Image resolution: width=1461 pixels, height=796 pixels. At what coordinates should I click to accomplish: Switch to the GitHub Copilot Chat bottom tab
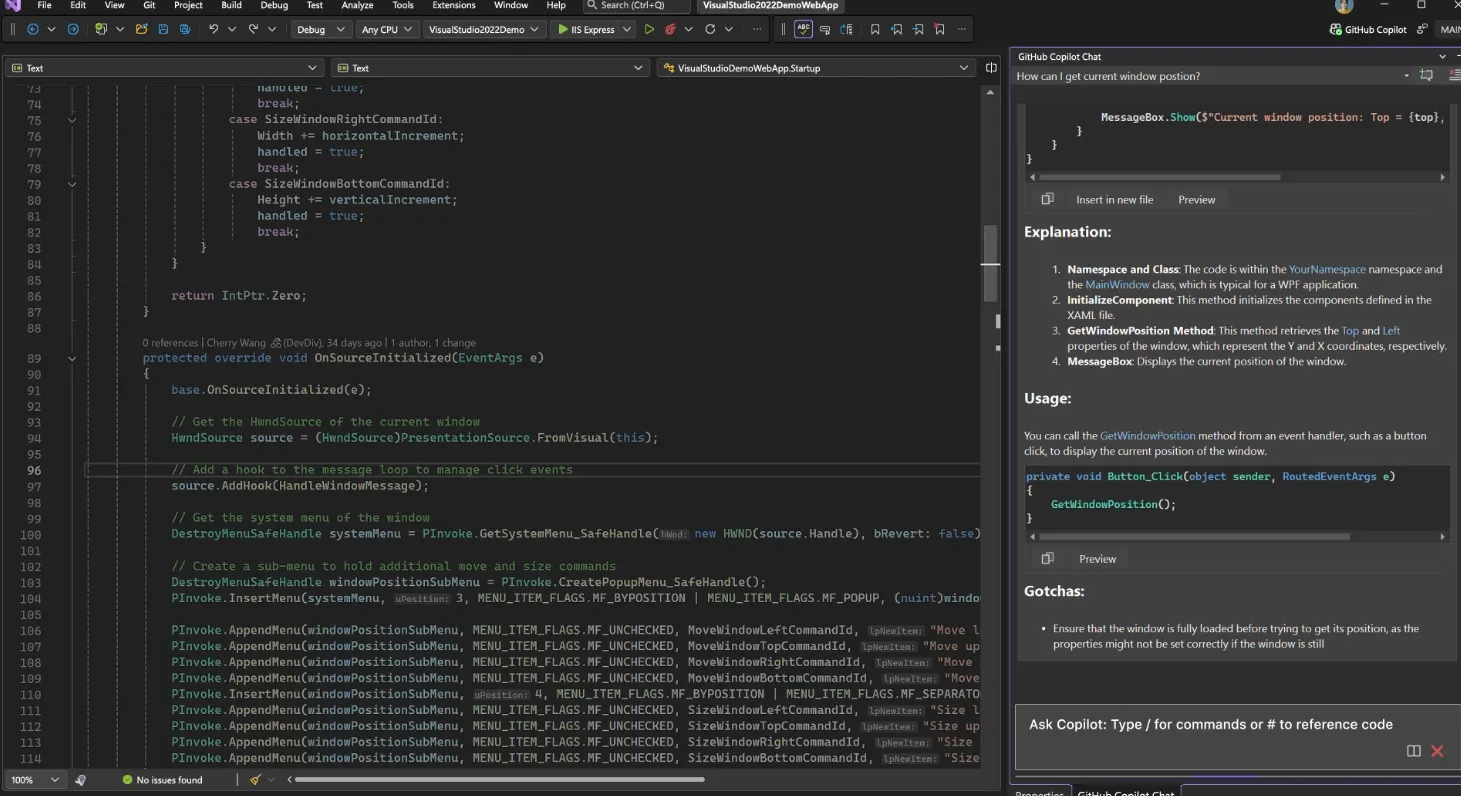1125,793
